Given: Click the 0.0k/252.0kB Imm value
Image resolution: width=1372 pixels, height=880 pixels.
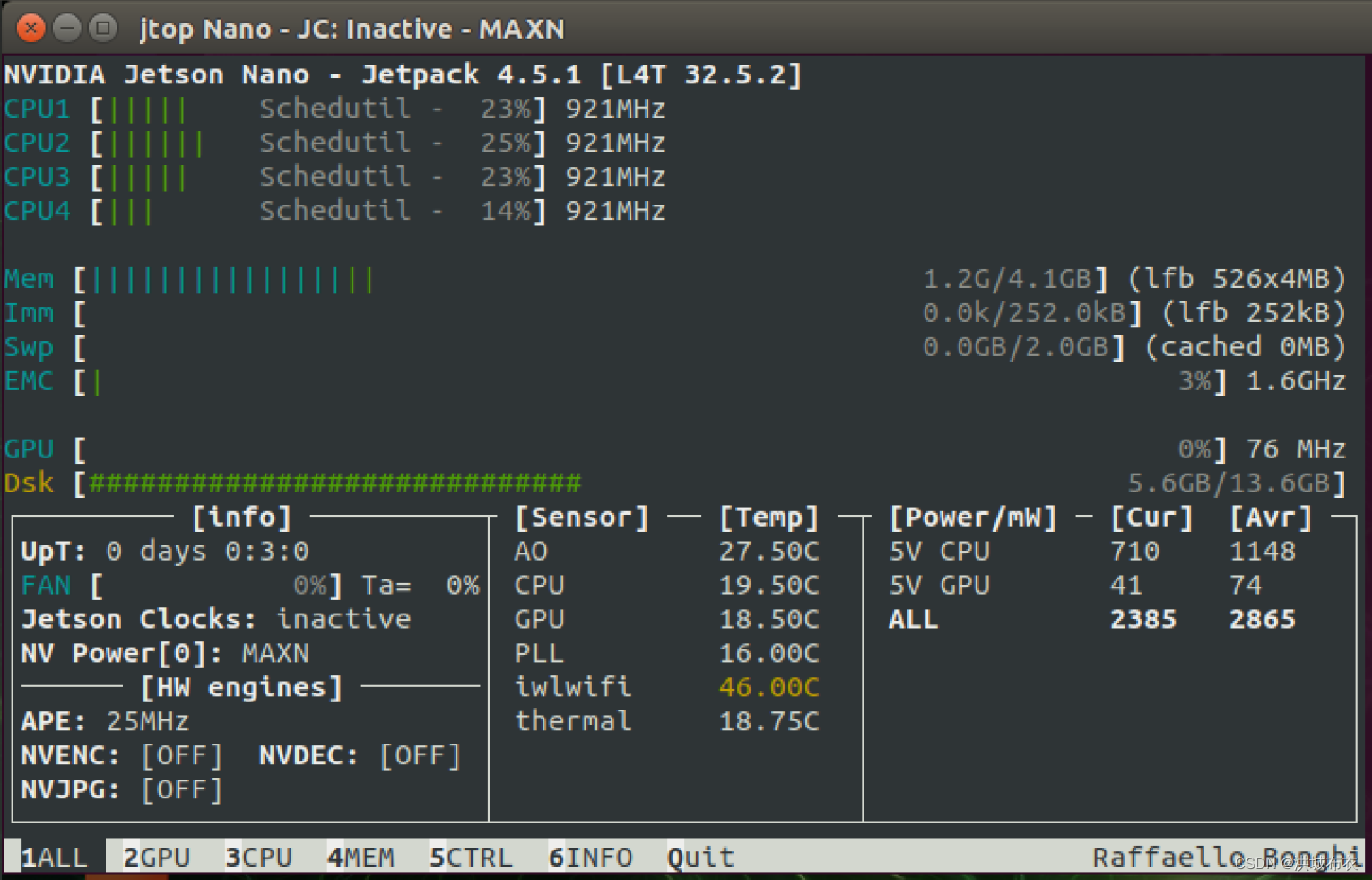Looking at the screenshot, I should (x=1025, y=313).
